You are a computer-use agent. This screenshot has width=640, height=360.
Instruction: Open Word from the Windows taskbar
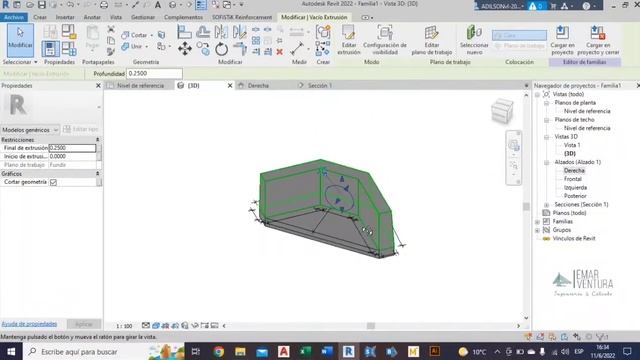tap(327, 351)
